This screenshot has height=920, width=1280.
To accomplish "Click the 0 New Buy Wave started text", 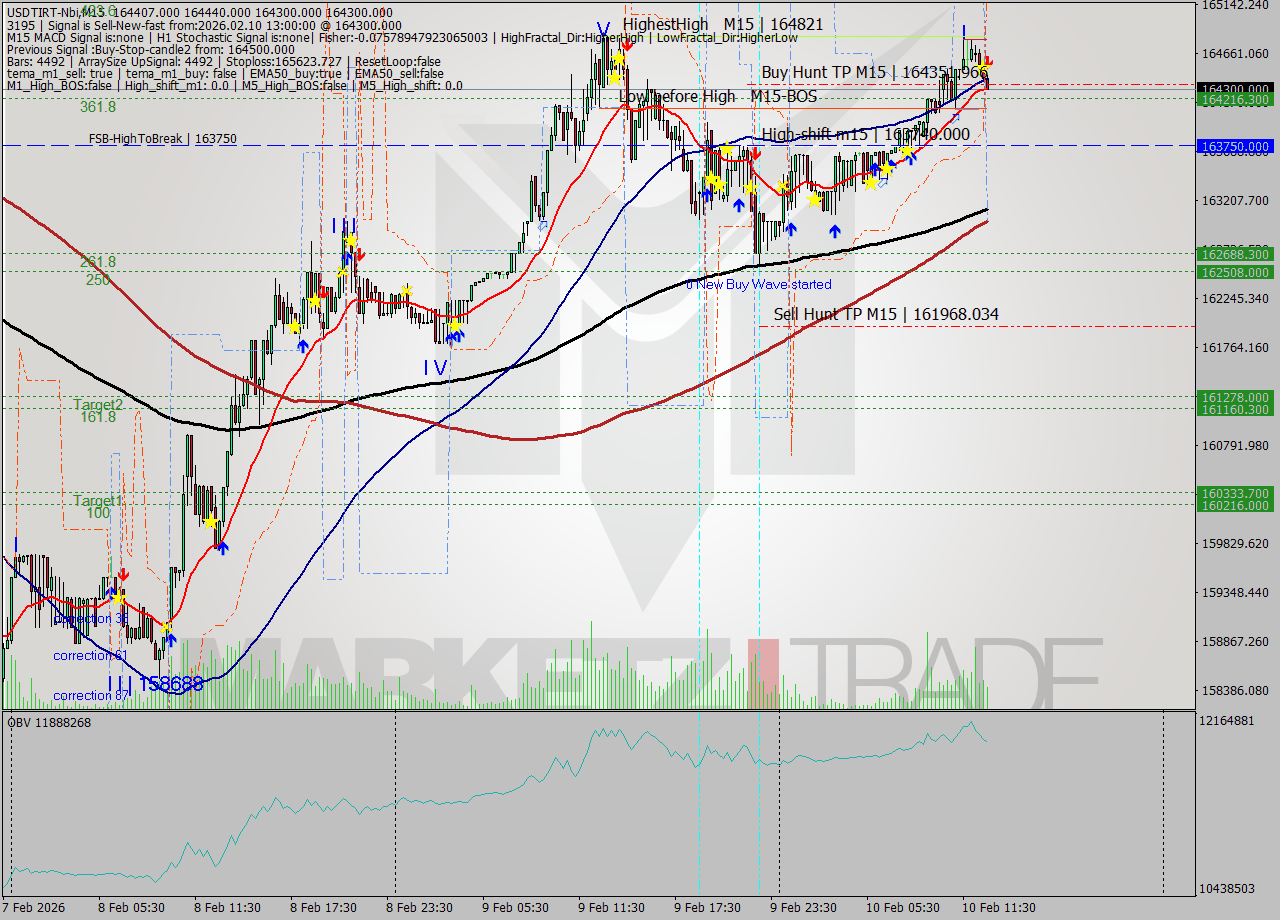I will point(758,284).
